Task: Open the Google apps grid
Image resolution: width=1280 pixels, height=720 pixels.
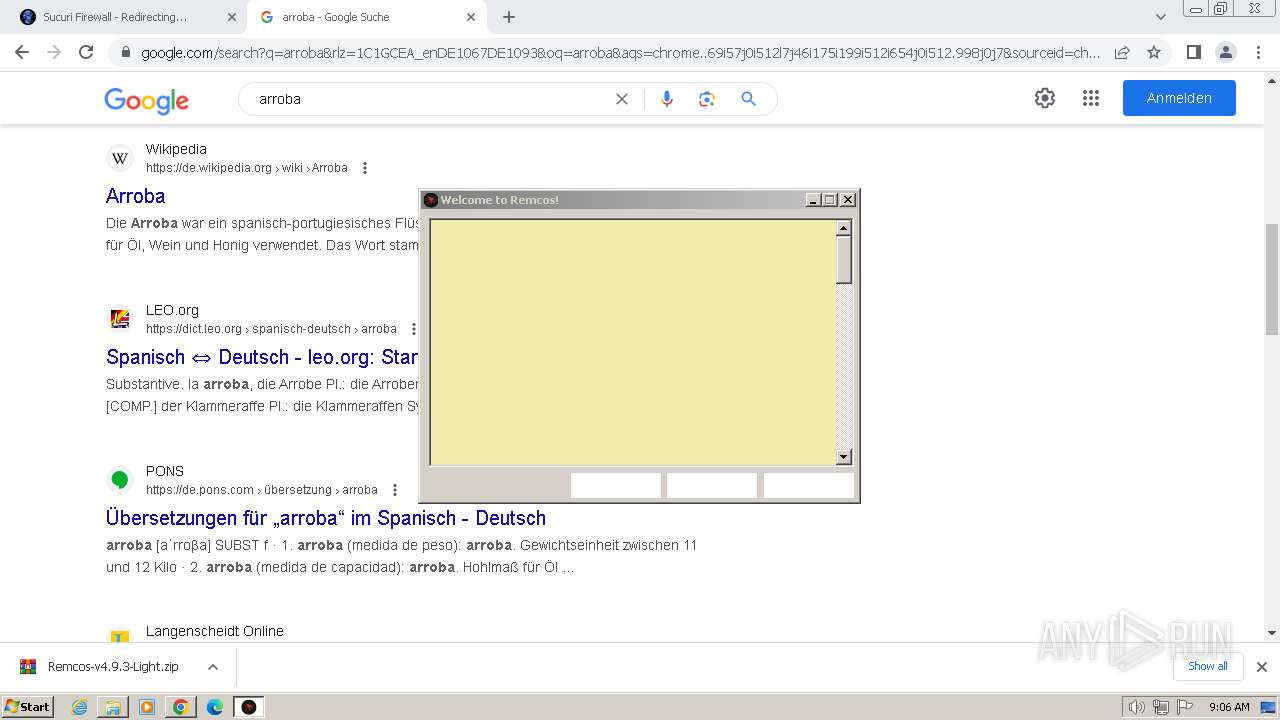Action: point(1091,98)
